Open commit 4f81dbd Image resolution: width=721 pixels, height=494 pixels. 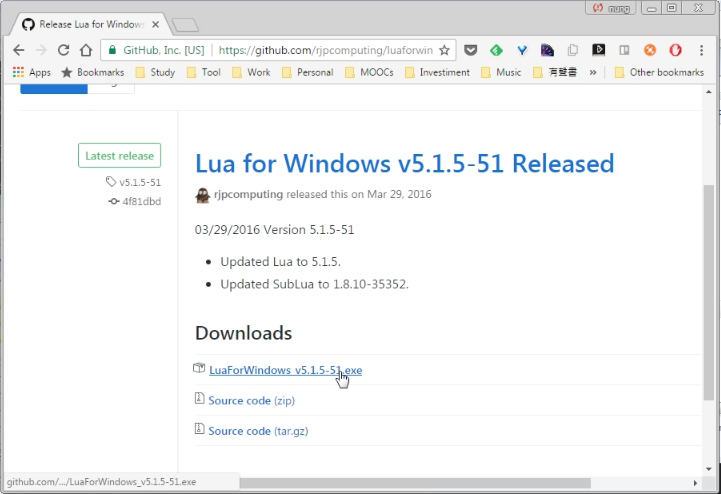[x=142, y=201]
